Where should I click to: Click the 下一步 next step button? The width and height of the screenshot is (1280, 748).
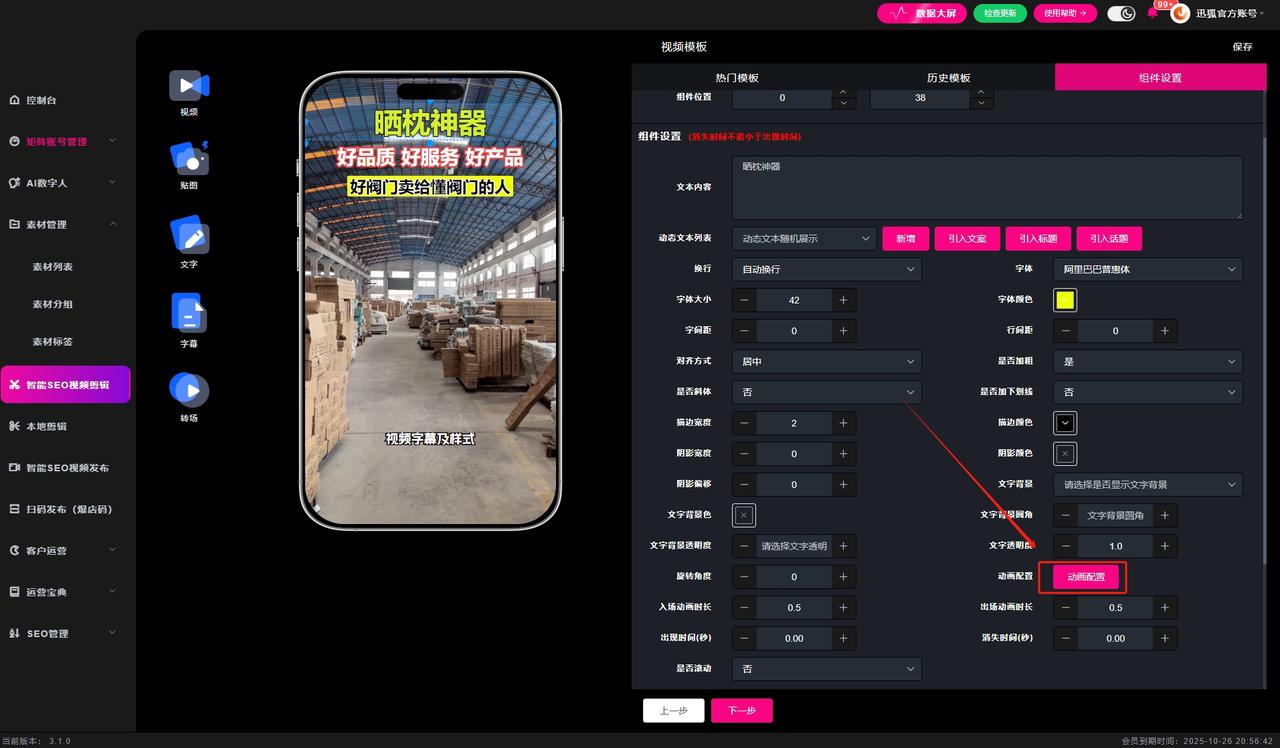point(741,710)
